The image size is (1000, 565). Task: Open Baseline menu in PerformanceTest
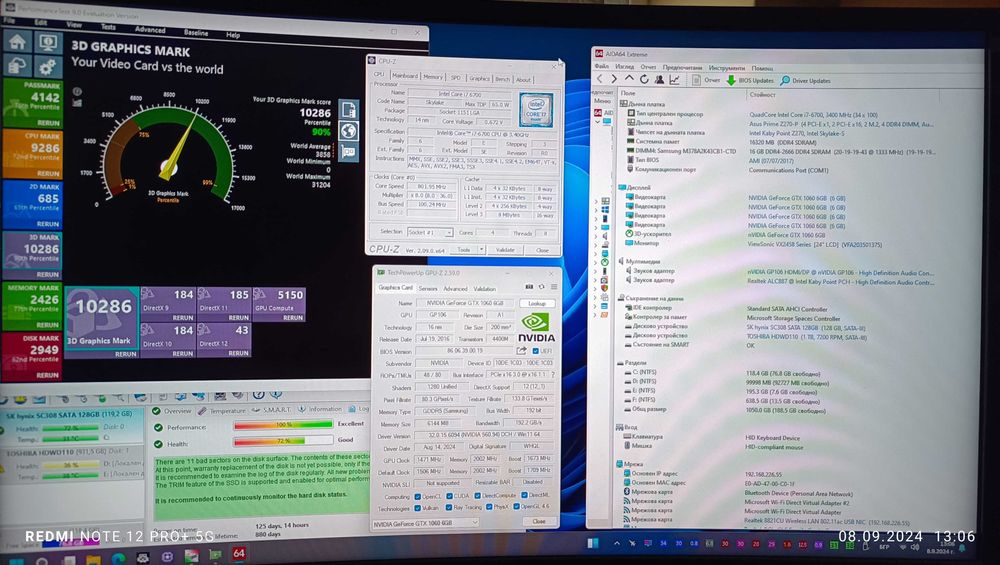(196, 33)
